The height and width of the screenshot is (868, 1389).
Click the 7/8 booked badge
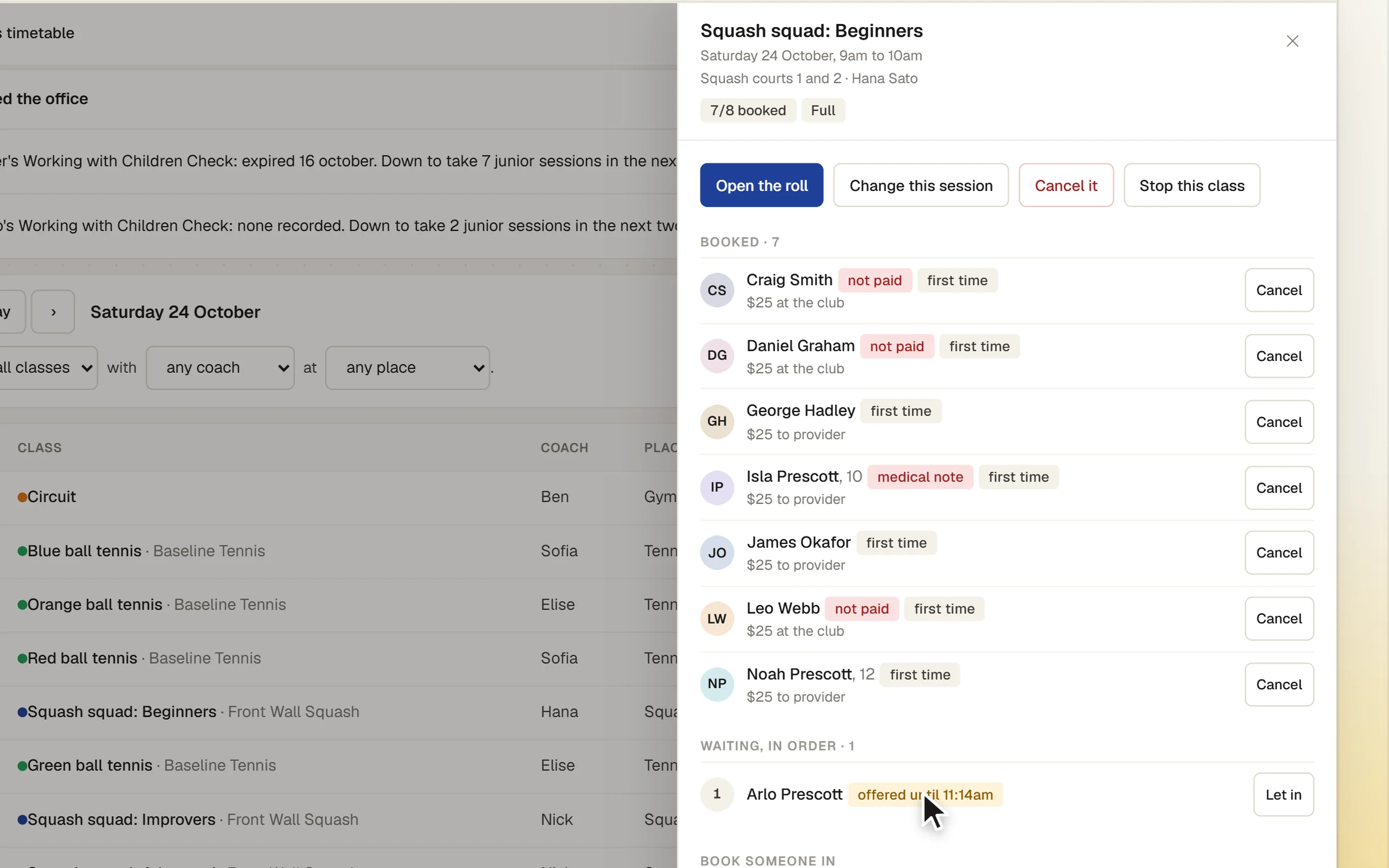click(x=748, y=110)
